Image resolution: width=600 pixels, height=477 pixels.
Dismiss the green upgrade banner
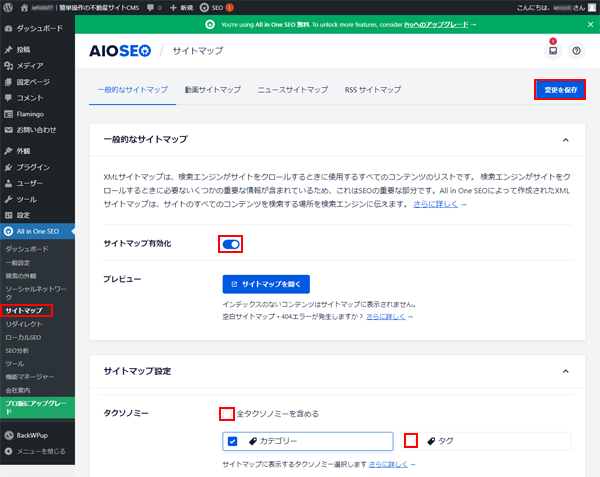tap(590, 24)
